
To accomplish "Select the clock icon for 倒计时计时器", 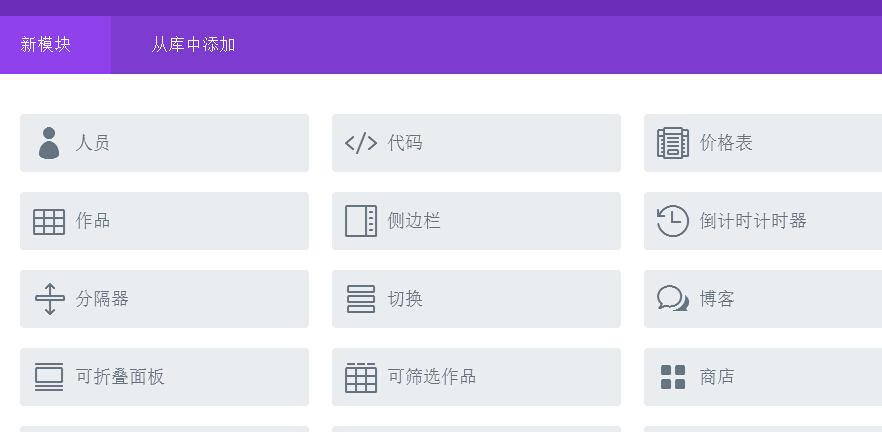I will (673, 221).
